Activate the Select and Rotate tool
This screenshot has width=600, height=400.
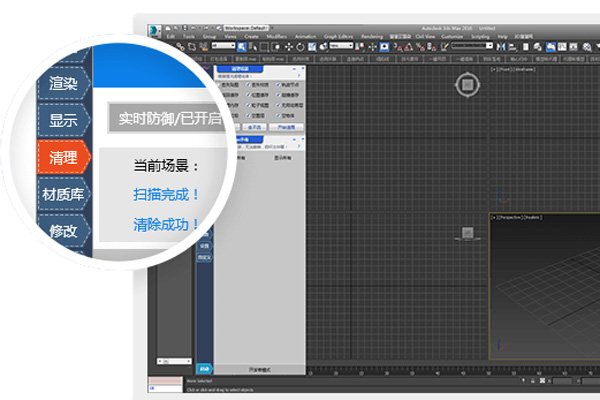click(300, 46)
